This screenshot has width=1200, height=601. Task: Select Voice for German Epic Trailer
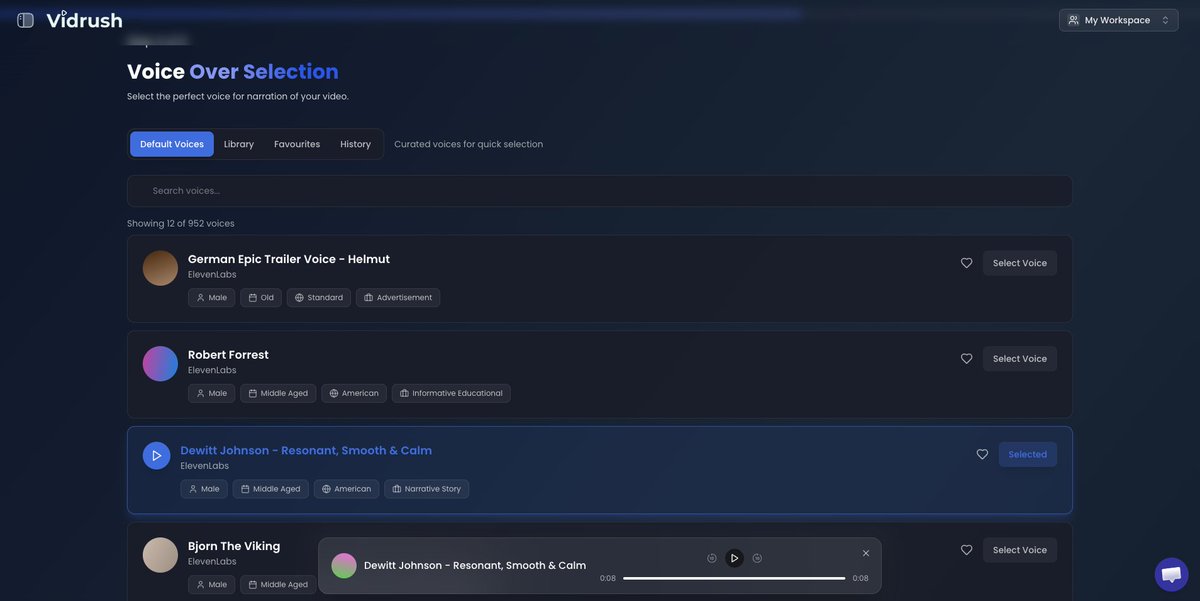coord(1020,263)
